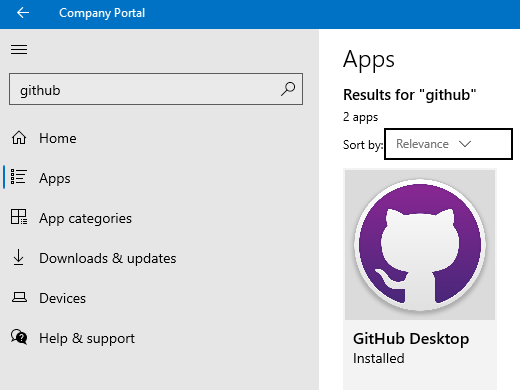Open Help & support text label

pyautogui.click(x=87, y=339)
